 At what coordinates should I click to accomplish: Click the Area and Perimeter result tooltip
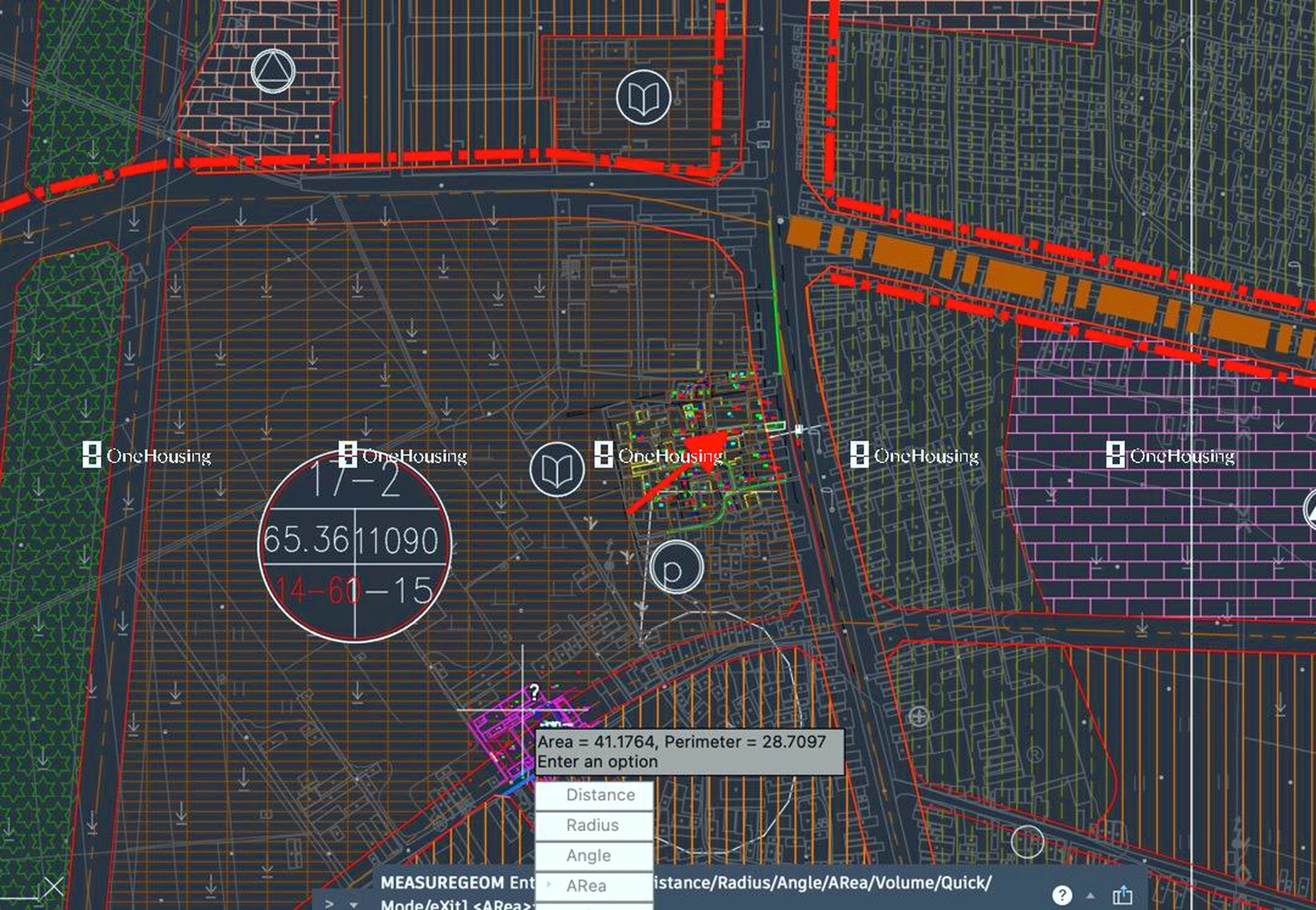(x=688, y=751)
